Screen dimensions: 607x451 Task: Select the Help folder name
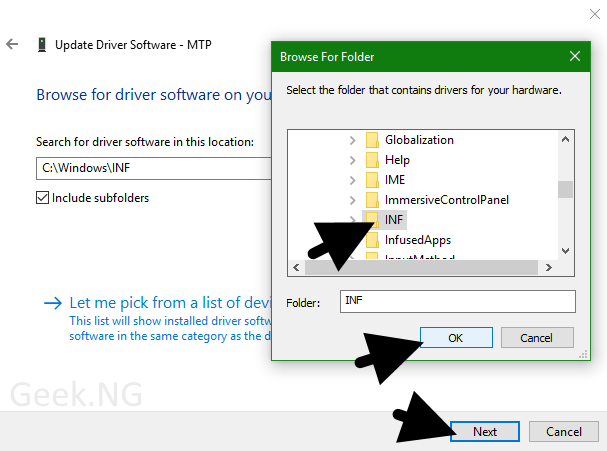click(x=397, y=160)
